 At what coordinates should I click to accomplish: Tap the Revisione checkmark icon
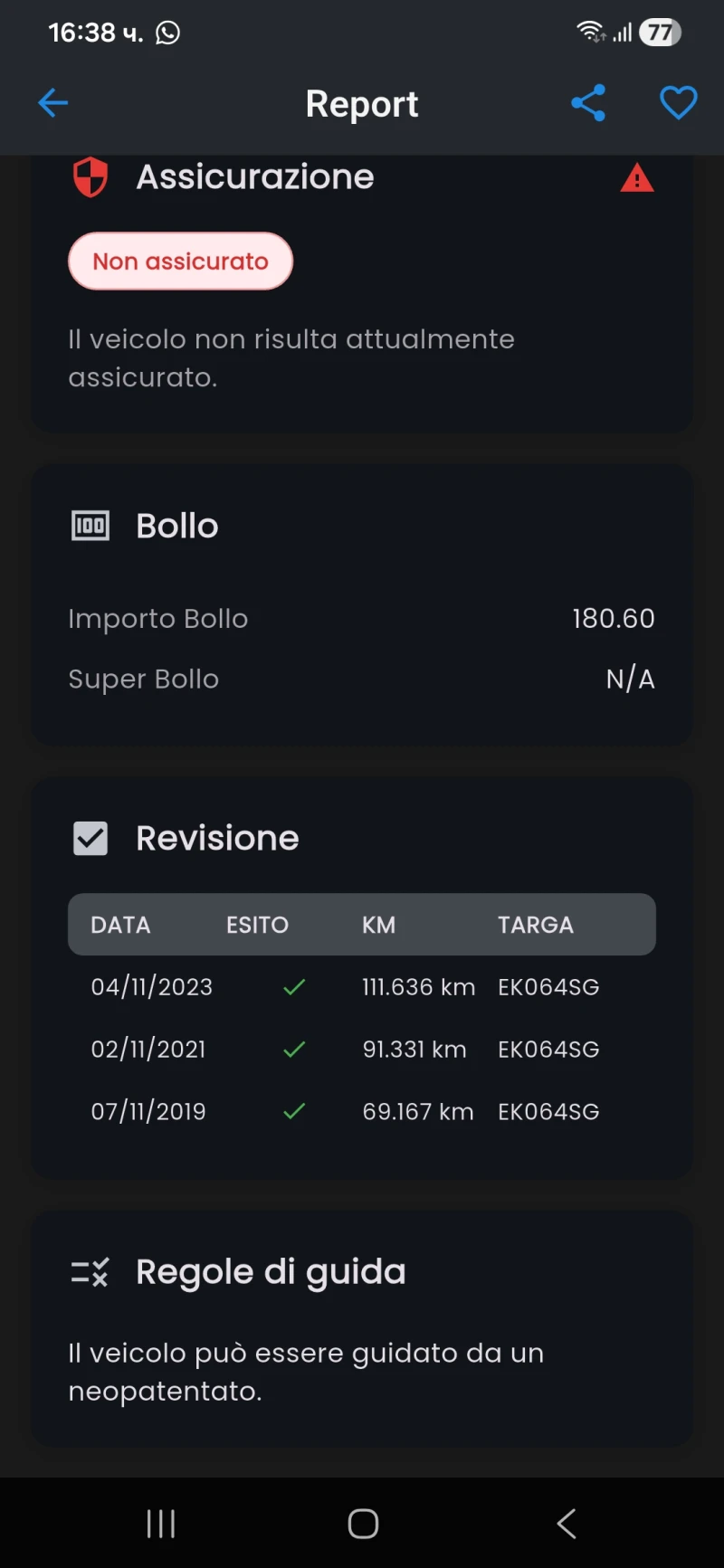pyautogui.click(x=90, y=839)
